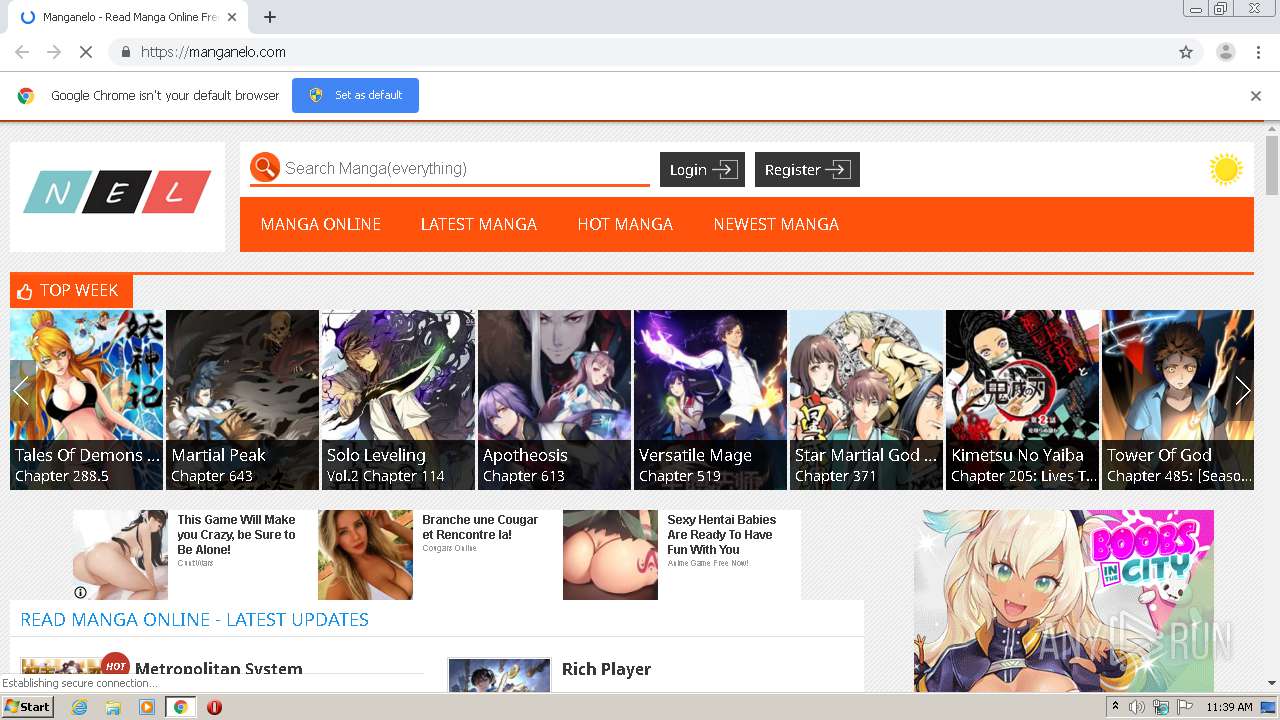Stop loading the page

85,52
